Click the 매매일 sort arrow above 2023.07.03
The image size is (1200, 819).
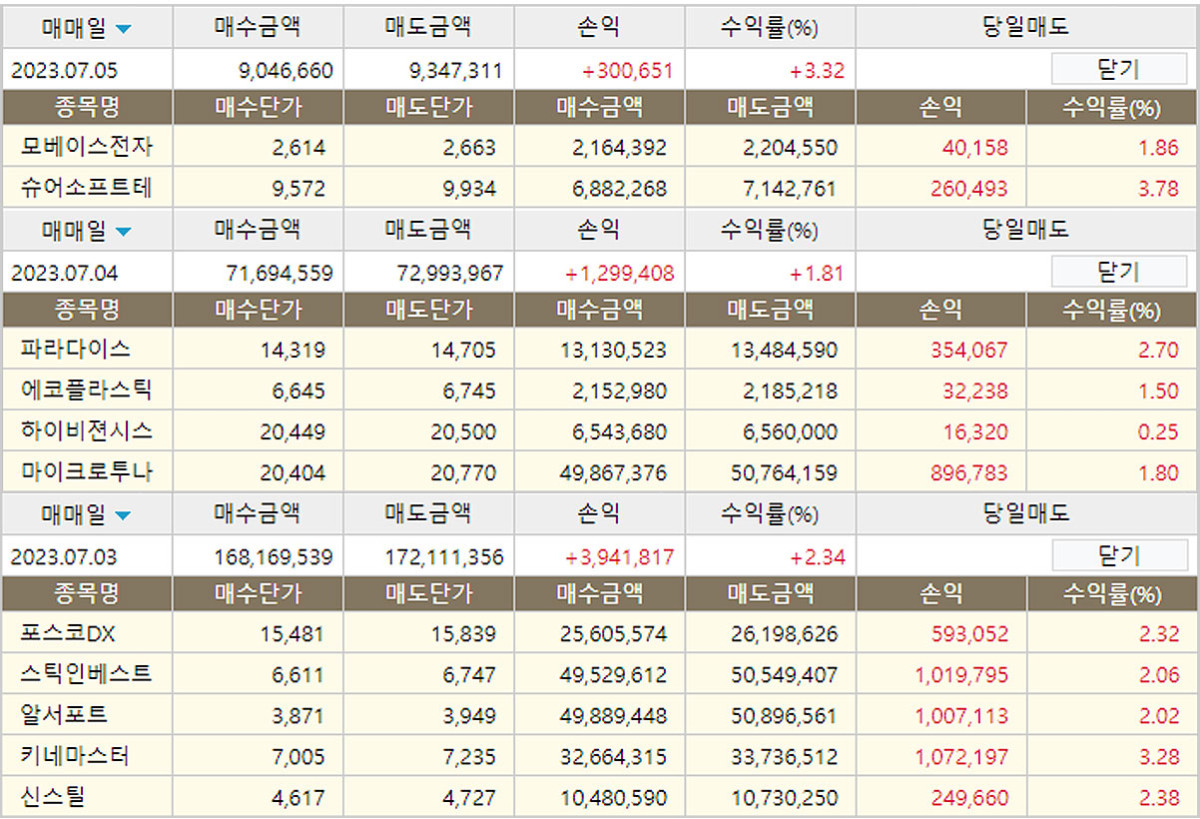pyautogui.click(x=123, y=516)
